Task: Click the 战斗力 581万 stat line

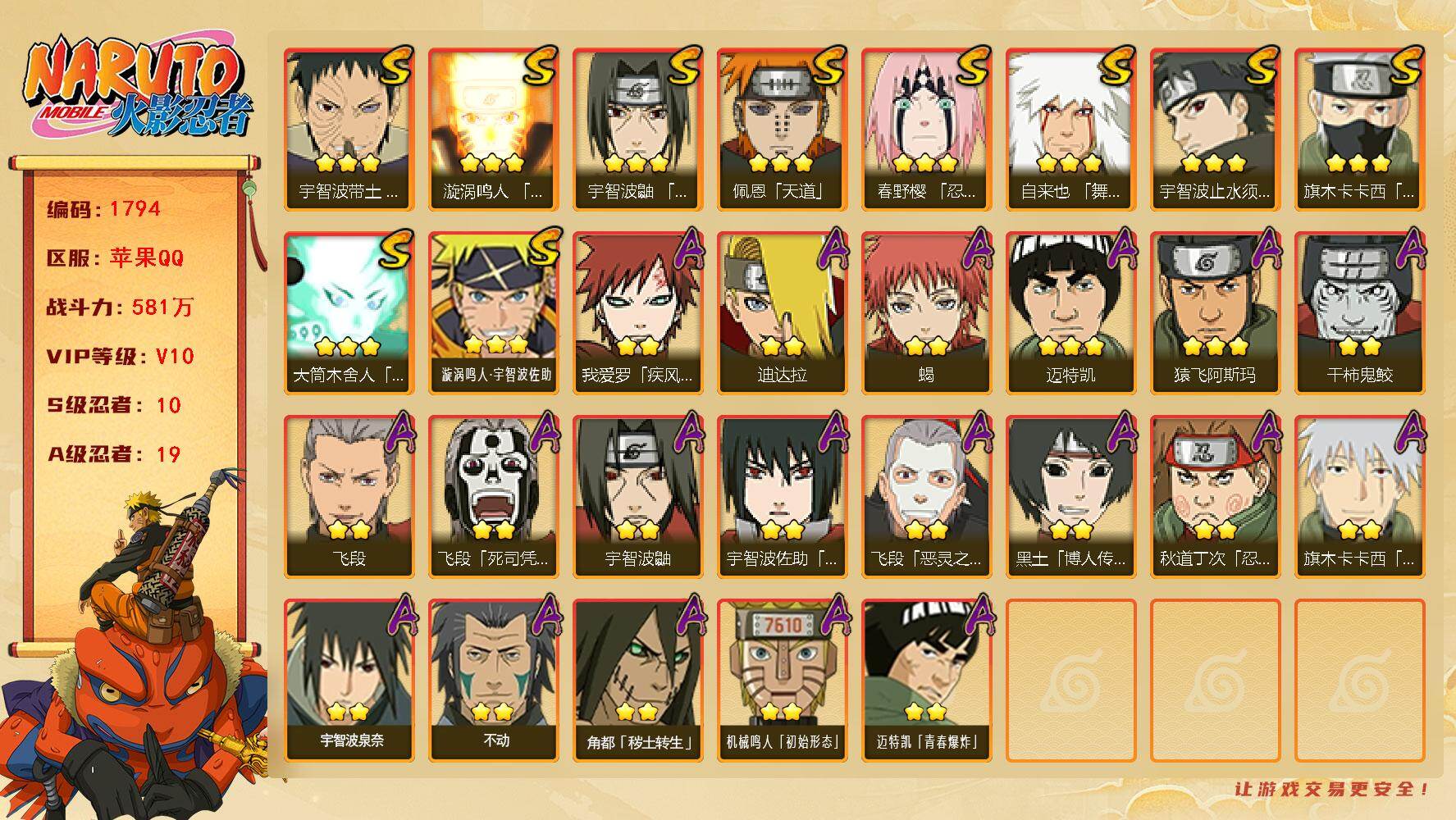Action: pyautogui.click(x=120, y=307)
